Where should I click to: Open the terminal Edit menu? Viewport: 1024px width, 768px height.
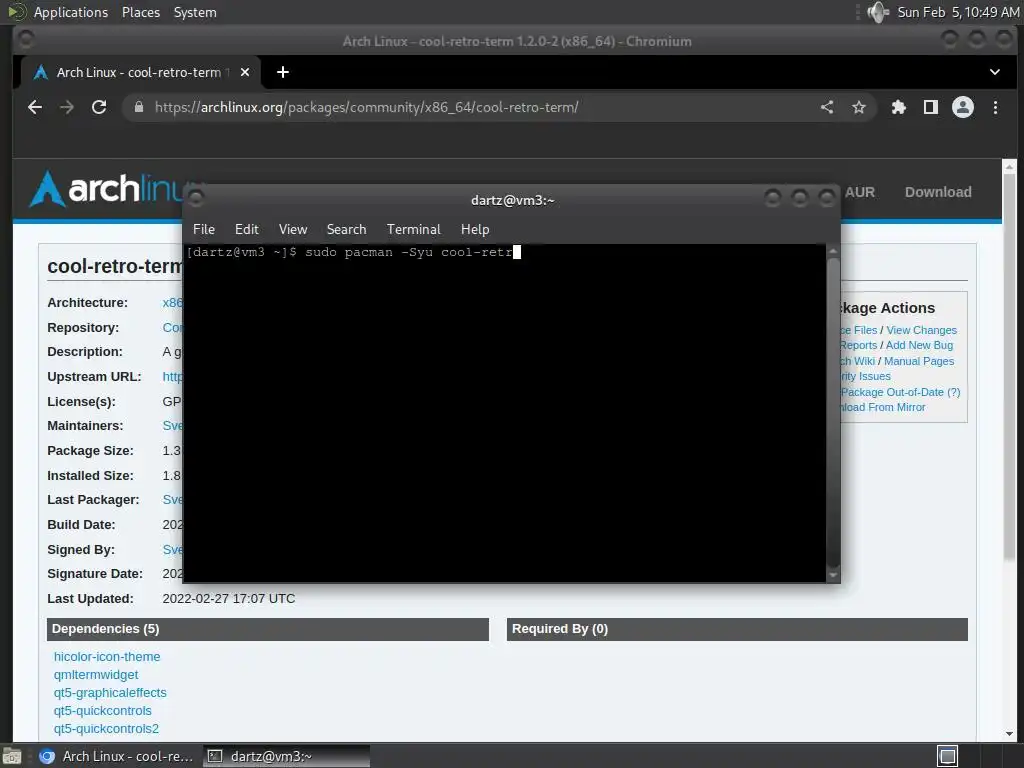(x=247, y=229)
